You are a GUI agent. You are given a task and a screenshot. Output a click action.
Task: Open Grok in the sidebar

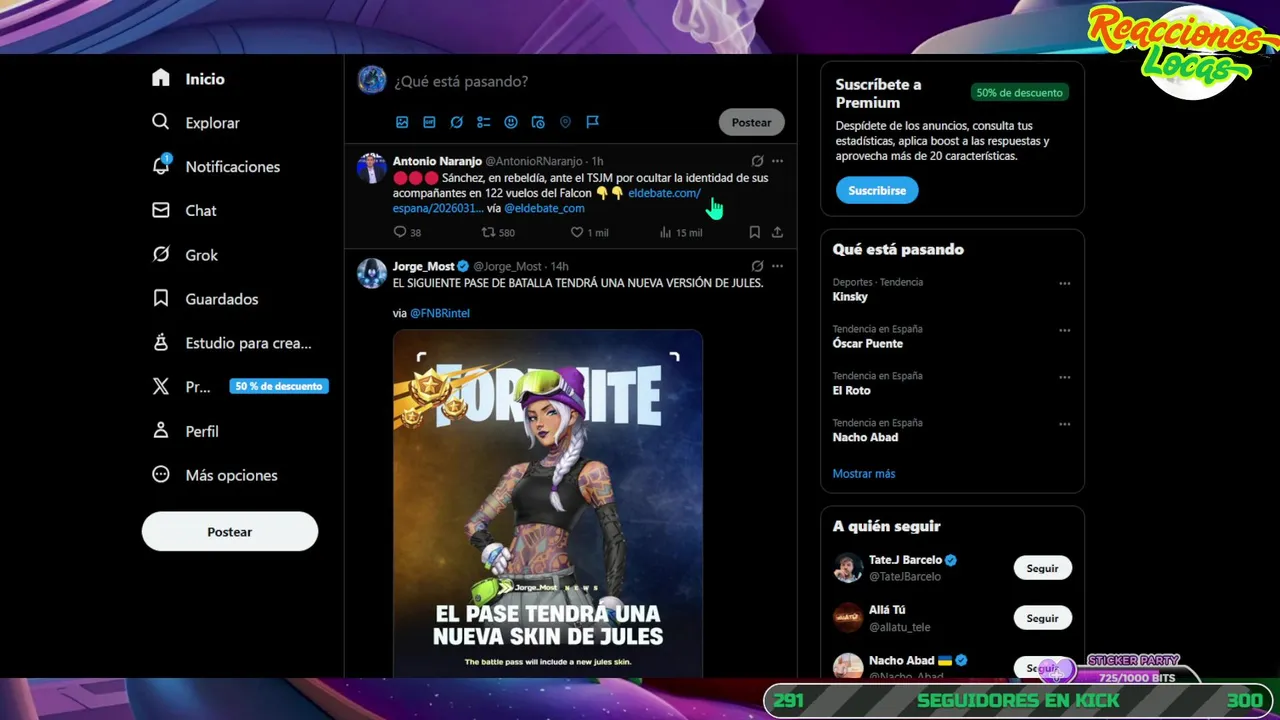coord(185,255)
